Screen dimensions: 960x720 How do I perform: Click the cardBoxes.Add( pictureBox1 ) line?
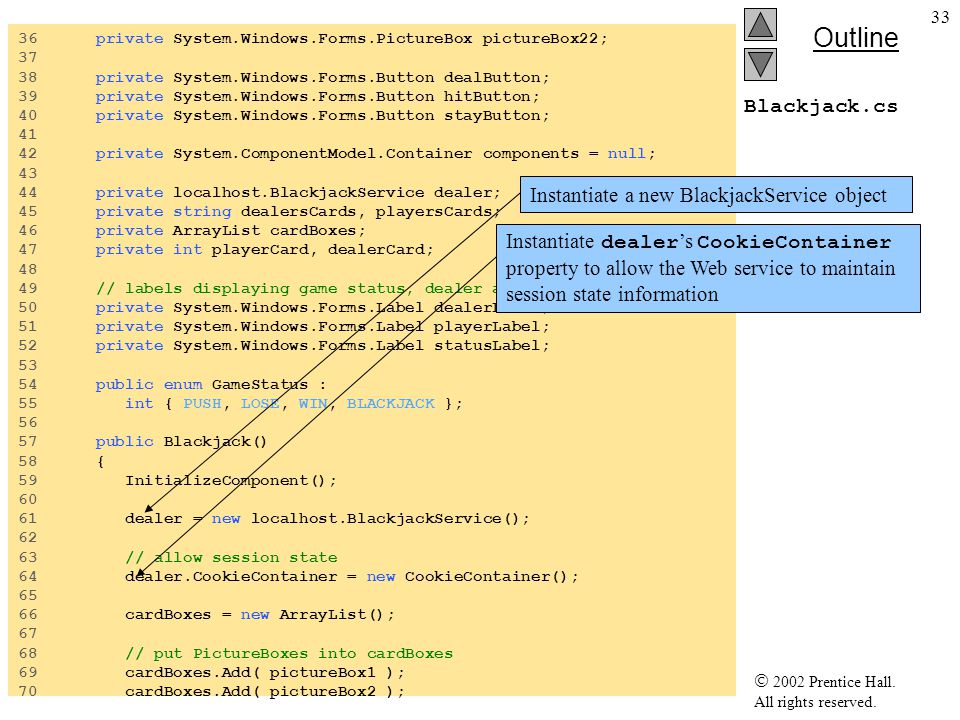(x=265, y=673)
